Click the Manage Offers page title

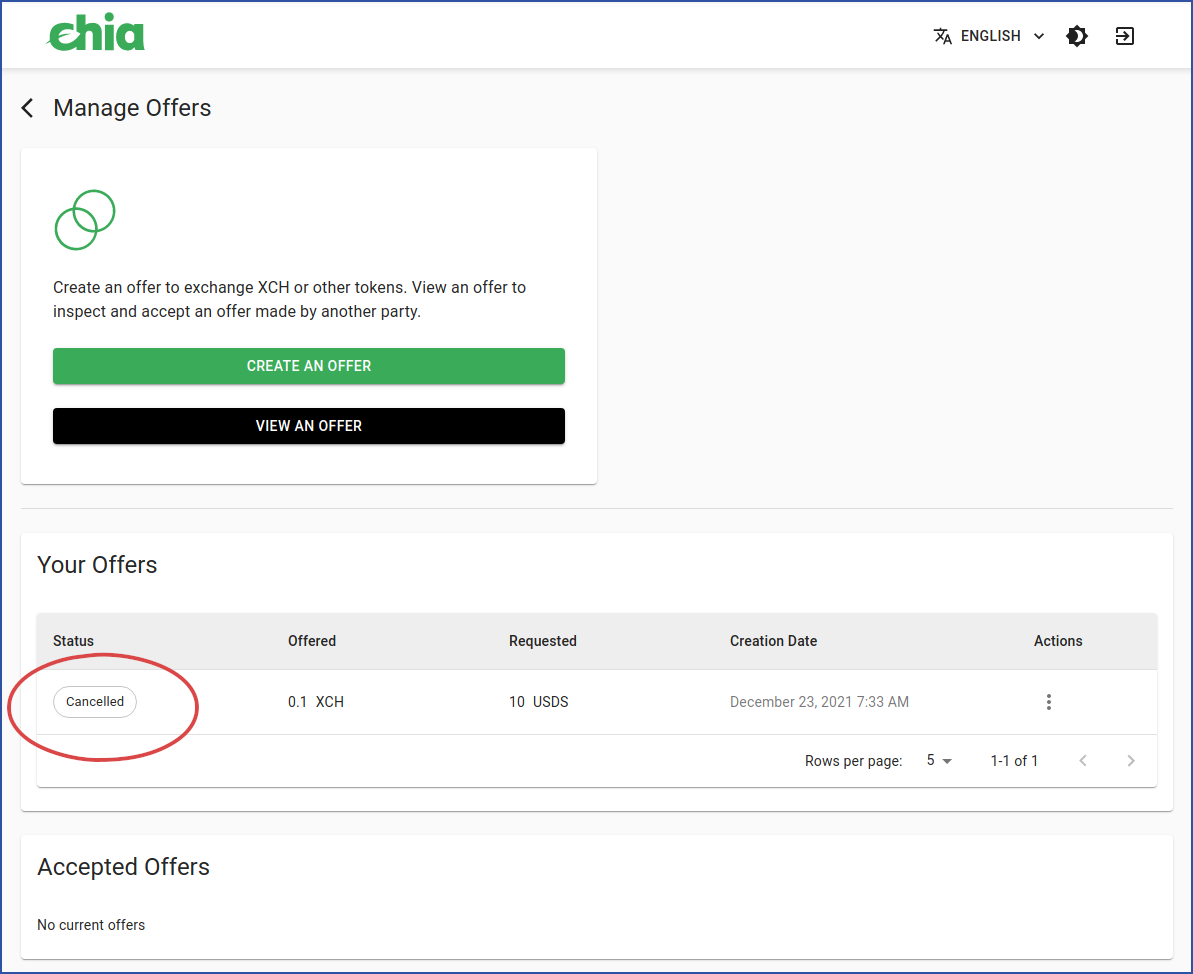point(132,108)
